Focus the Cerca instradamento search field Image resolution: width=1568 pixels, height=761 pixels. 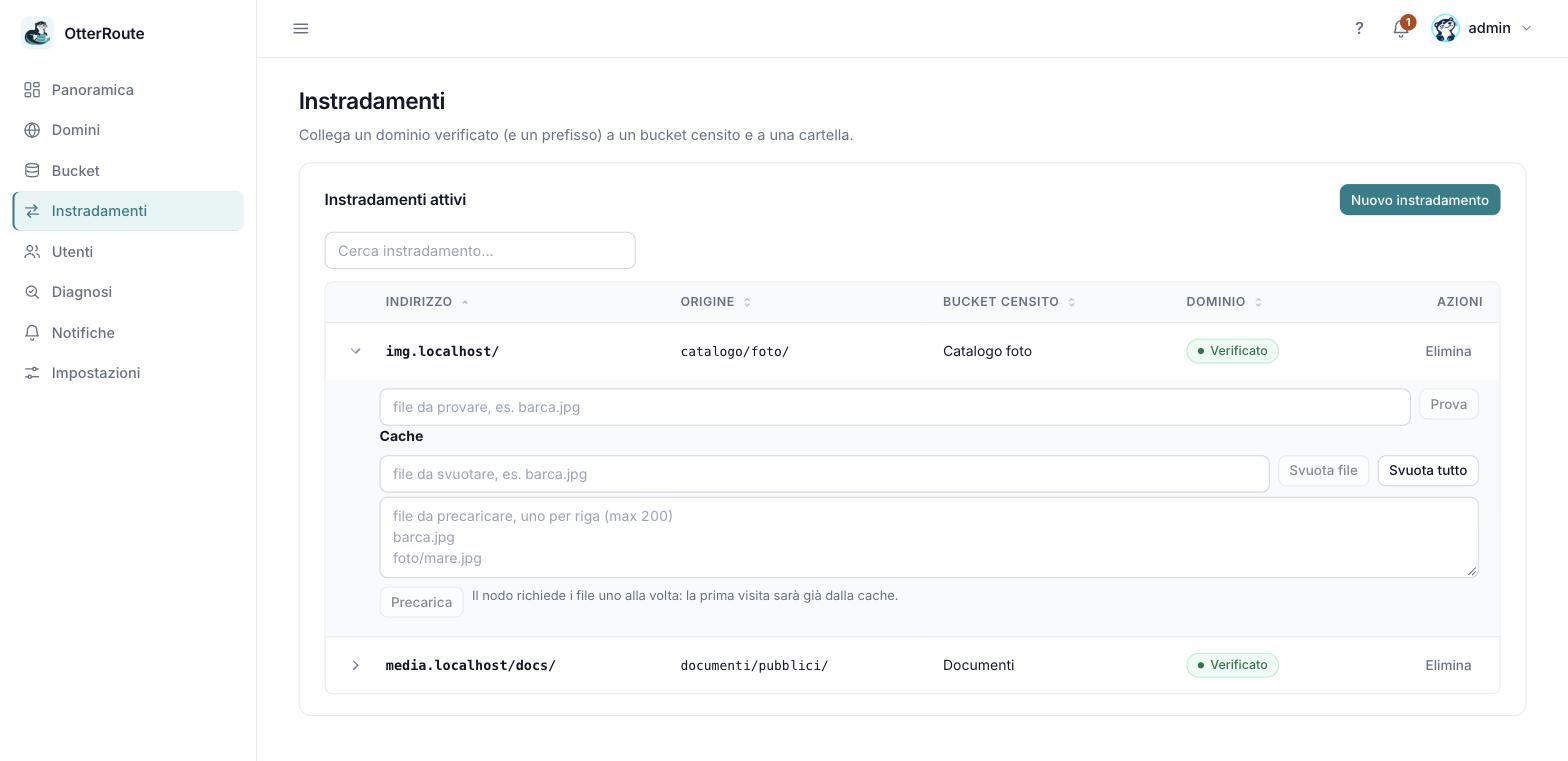[480, 251]
